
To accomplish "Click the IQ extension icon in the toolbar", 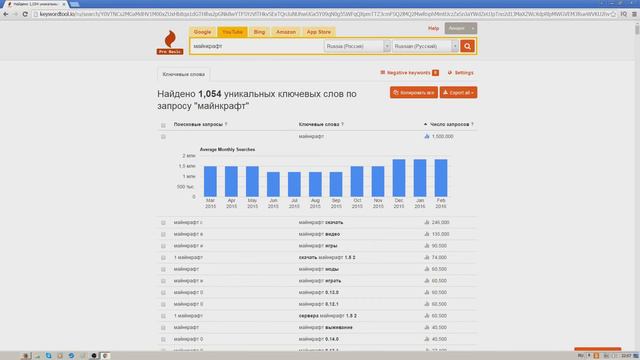I will click(624, 14).
